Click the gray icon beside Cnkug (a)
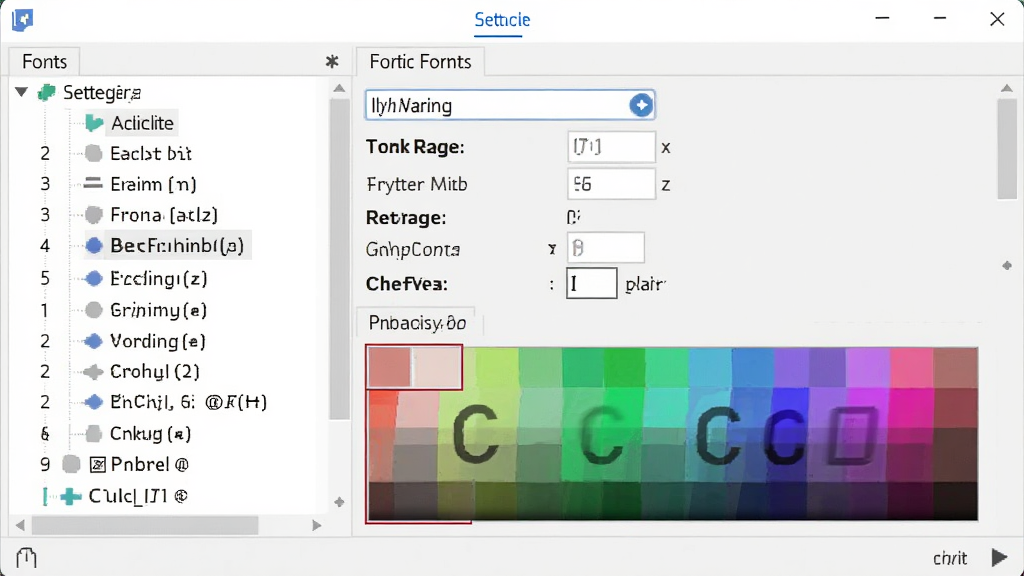This screenshot has height=576, width=1024. [93, 434]
